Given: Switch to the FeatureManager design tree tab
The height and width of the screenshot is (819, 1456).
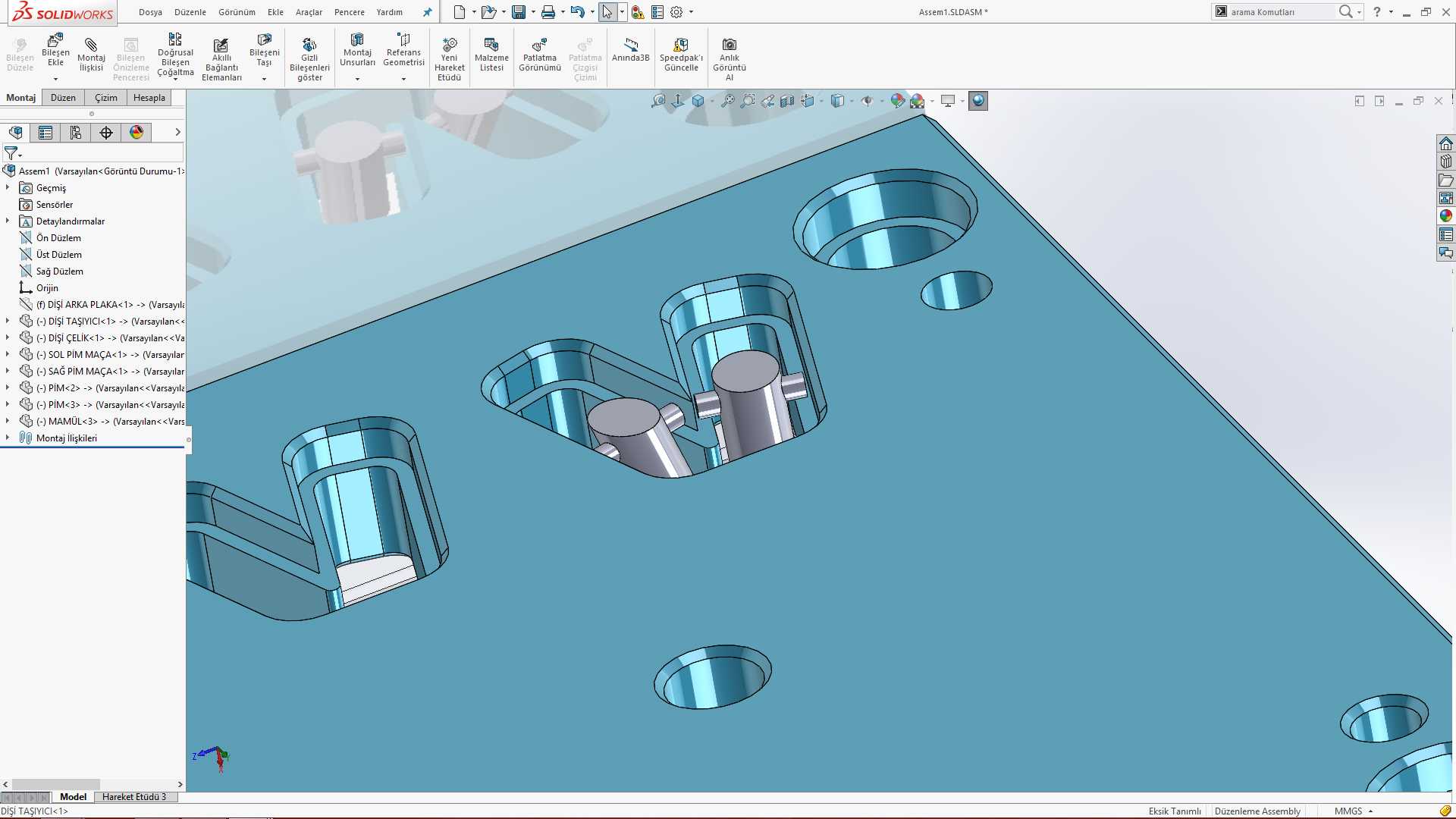Looking at the screenshot, I should pos(15,133).
